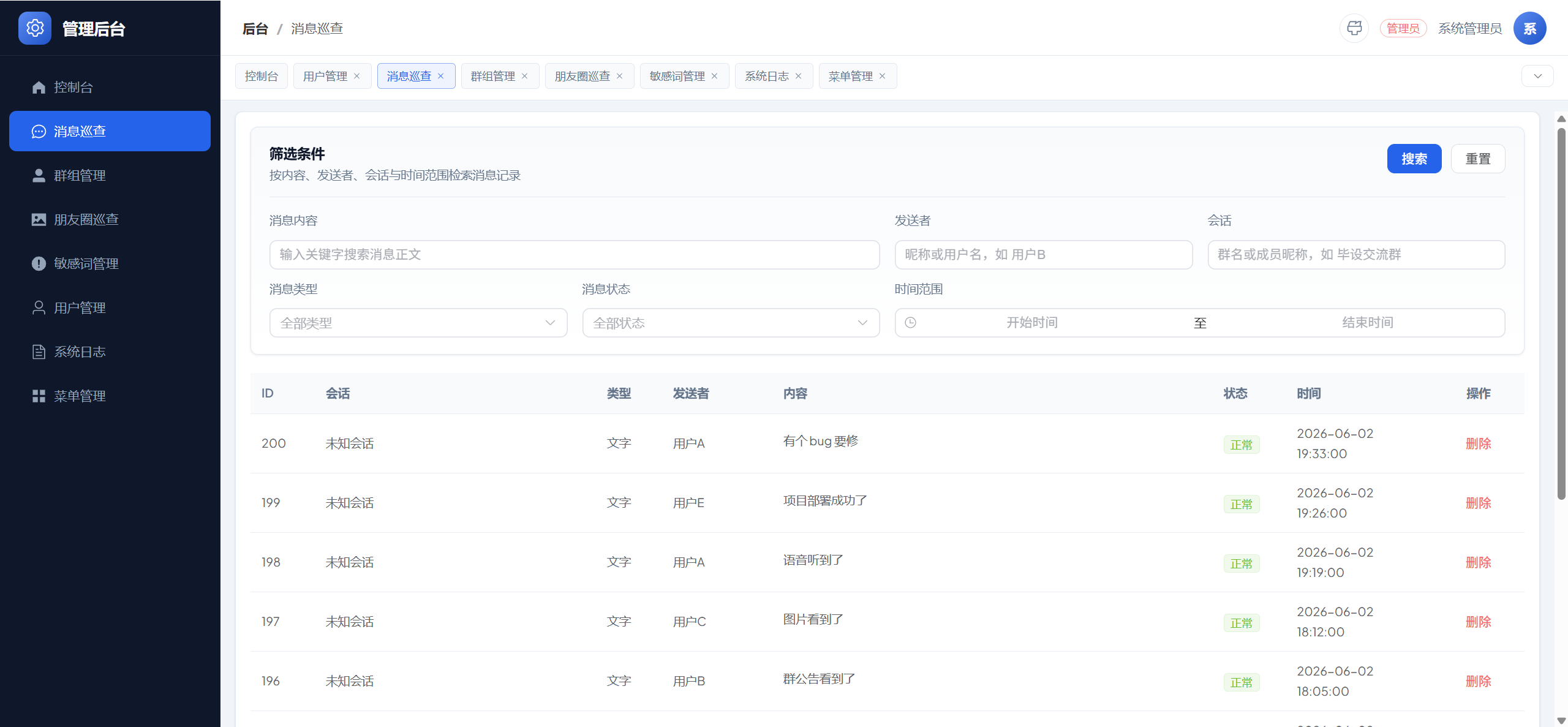Click the 后台 breadcrumb link
This screenshot has width=1568, height=727.
(x=255, y=29)
